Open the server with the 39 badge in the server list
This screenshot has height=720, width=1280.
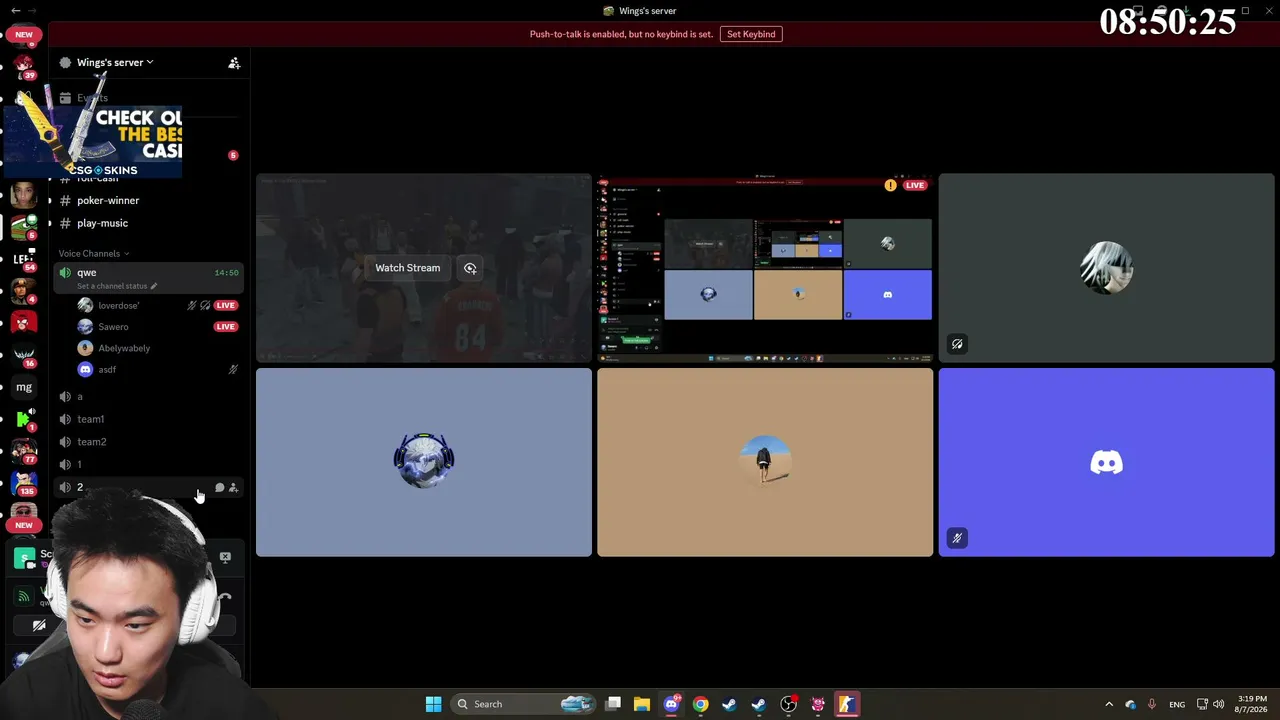click(x=24, y=65)
